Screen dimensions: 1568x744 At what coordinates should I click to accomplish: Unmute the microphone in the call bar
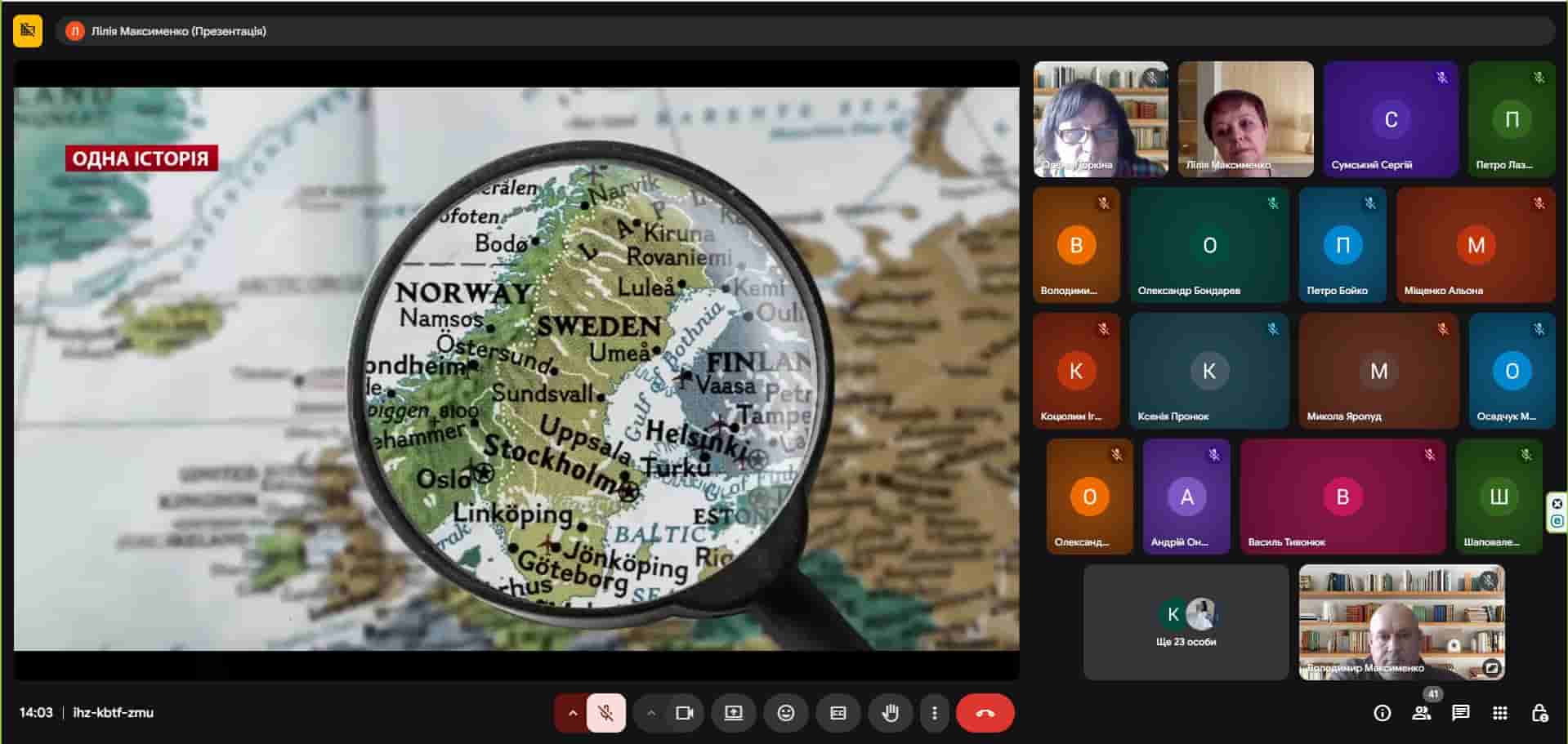(x=605, y=713)
